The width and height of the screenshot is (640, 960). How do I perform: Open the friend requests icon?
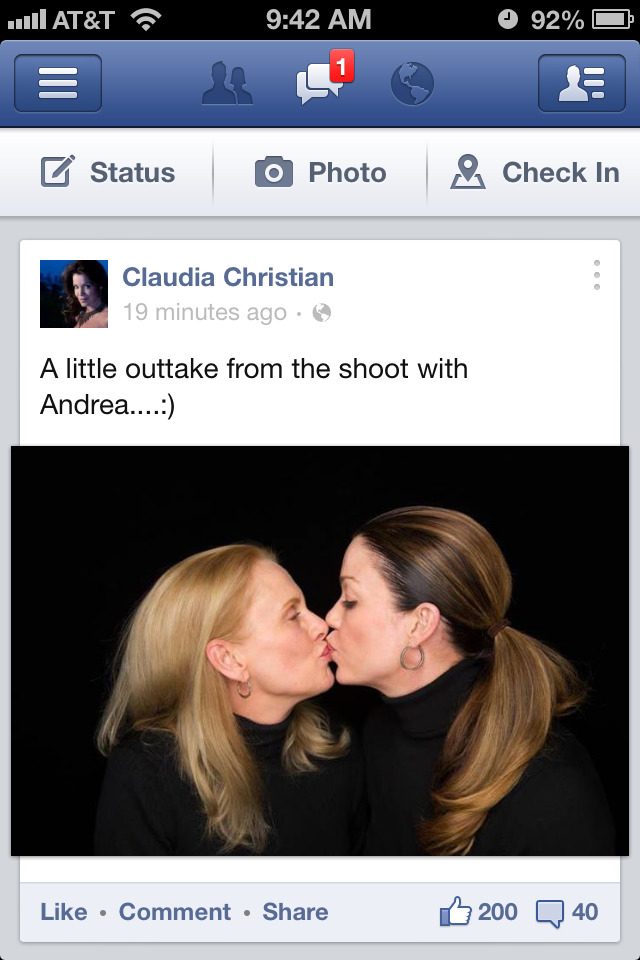[227, 83]
